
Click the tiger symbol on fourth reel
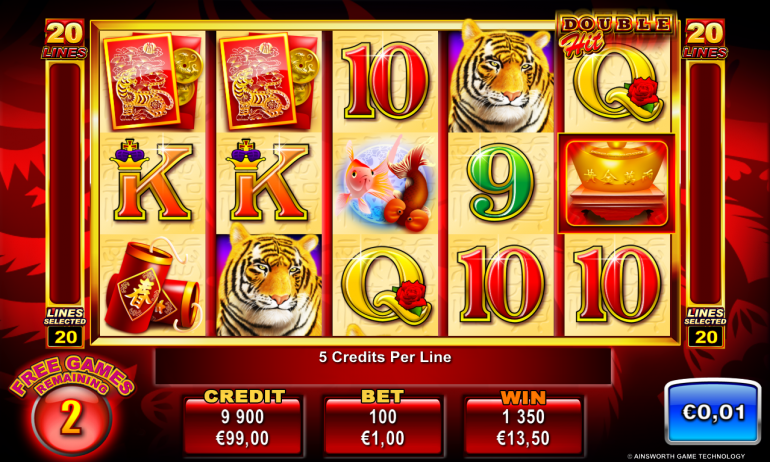(501, 79)
